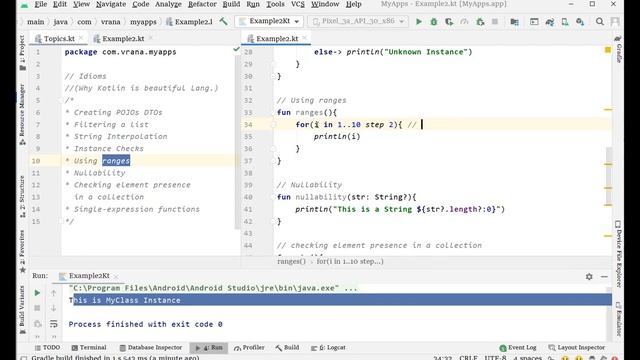Click the CRLF line separator status
Image resolution: width=640 pixels, height=360 pixels.
pos(468,358)
